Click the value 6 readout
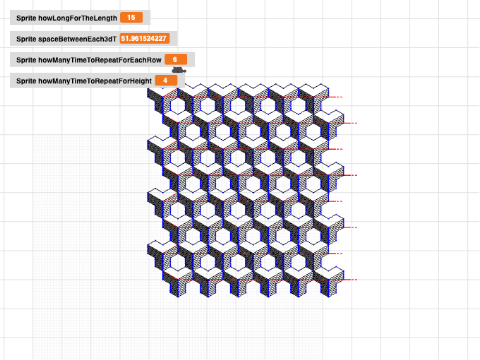Viewport: 480px width, 360px height. (x=176, y=60)
